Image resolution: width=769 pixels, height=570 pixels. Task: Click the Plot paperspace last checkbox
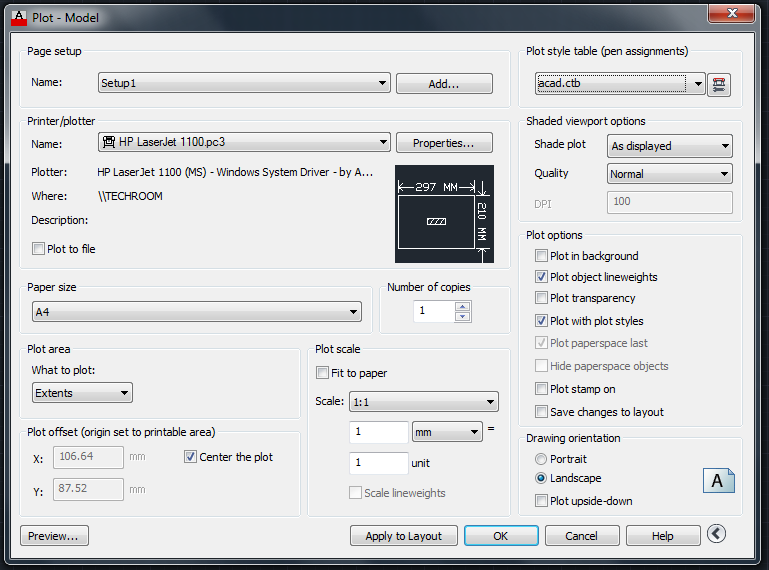[541, 342]
